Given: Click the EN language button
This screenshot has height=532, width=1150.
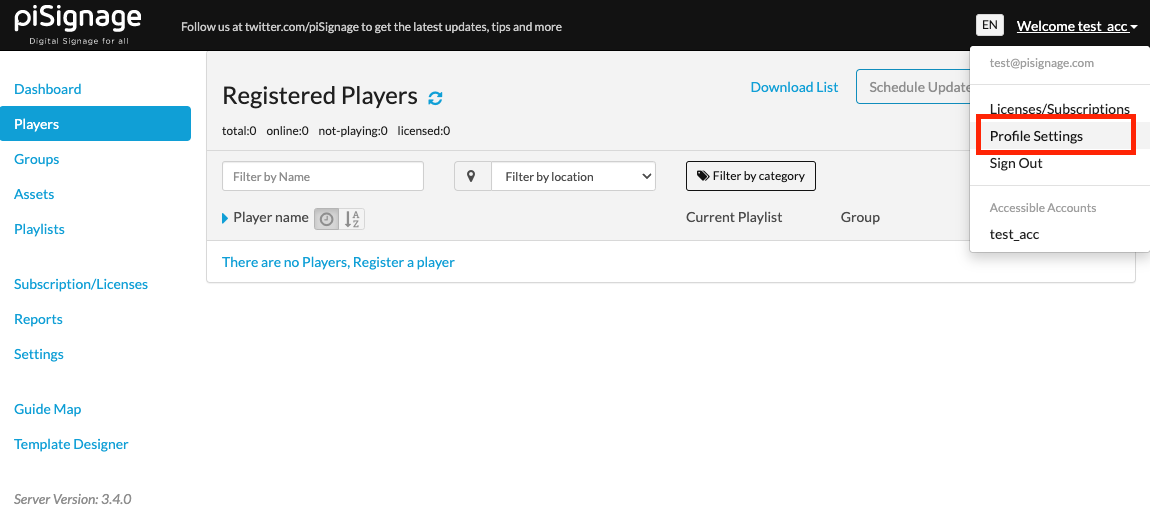Looking at the screenshot, I should [x=989, y=25].
